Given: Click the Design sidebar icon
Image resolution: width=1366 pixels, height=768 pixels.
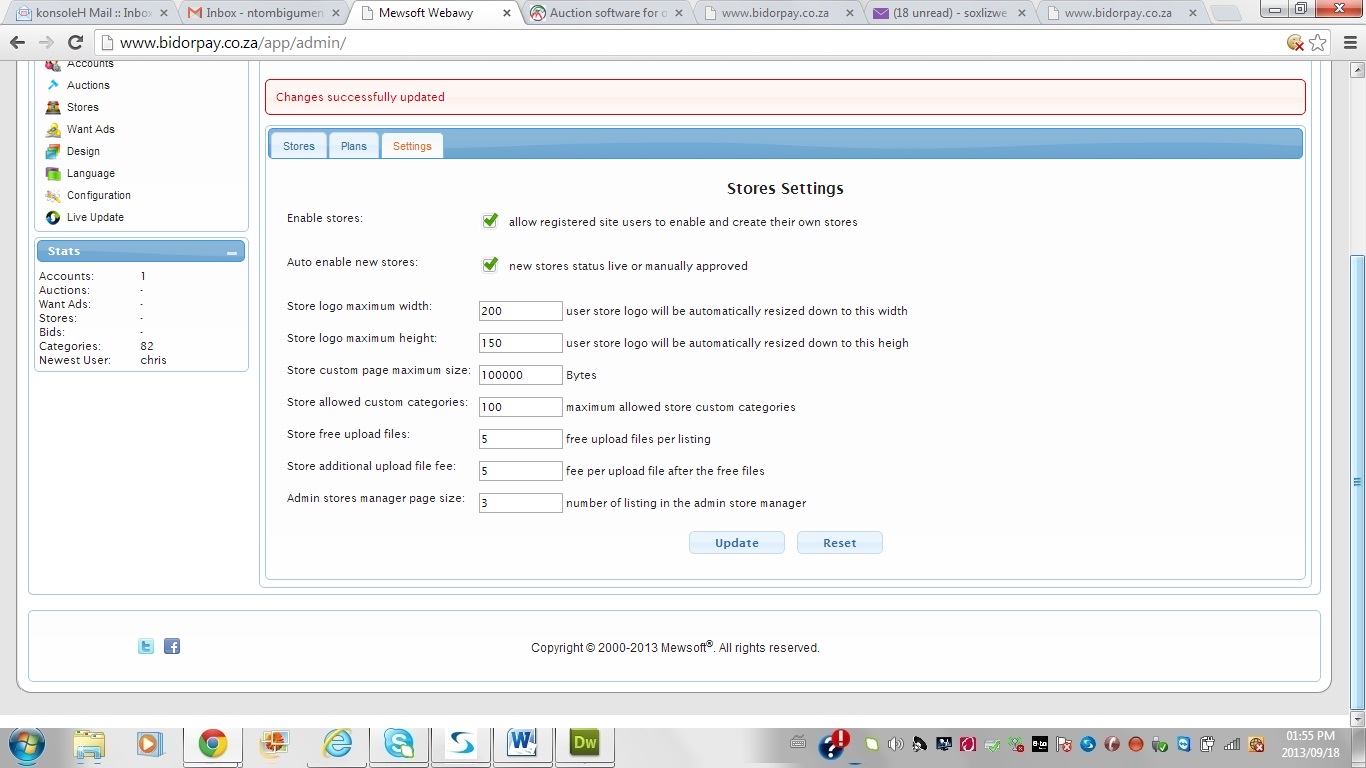Looking at the screenshot, I should click(x=53, y=151).
